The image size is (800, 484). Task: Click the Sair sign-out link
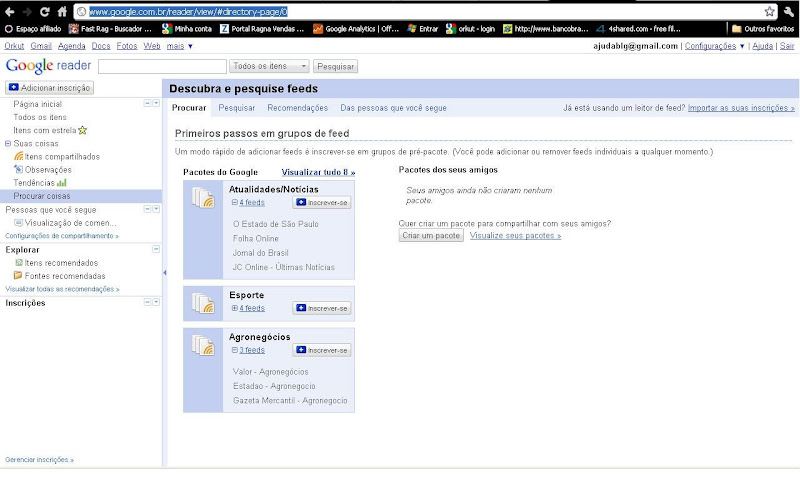tap(787, 46)
